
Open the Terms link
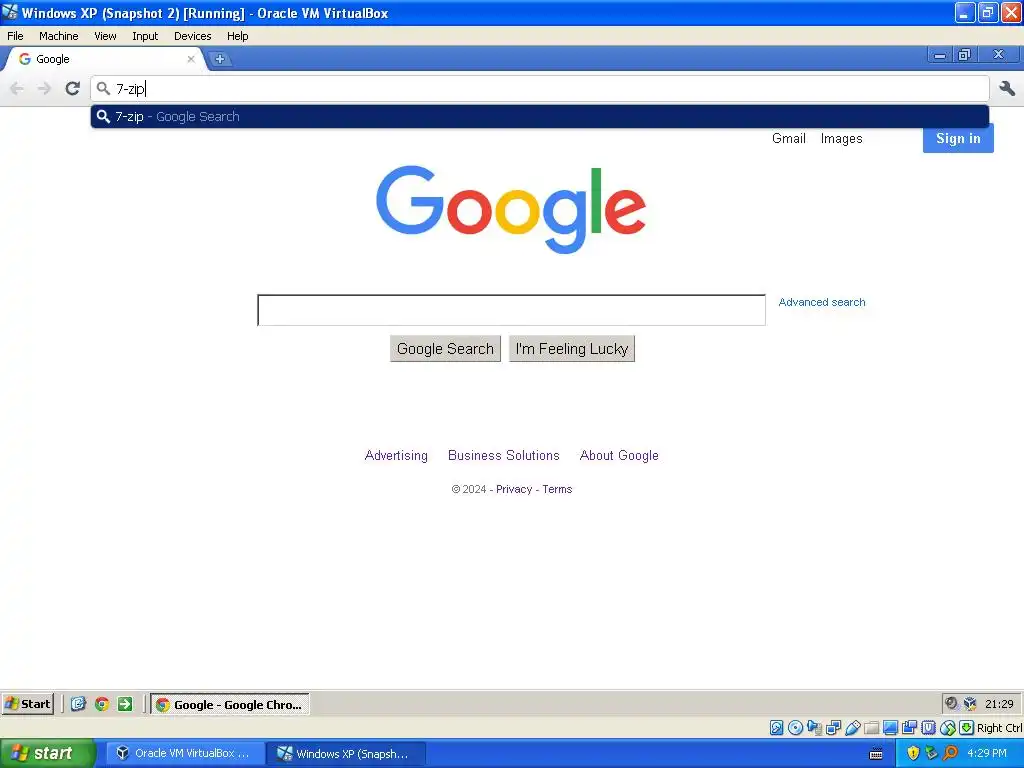557,489
